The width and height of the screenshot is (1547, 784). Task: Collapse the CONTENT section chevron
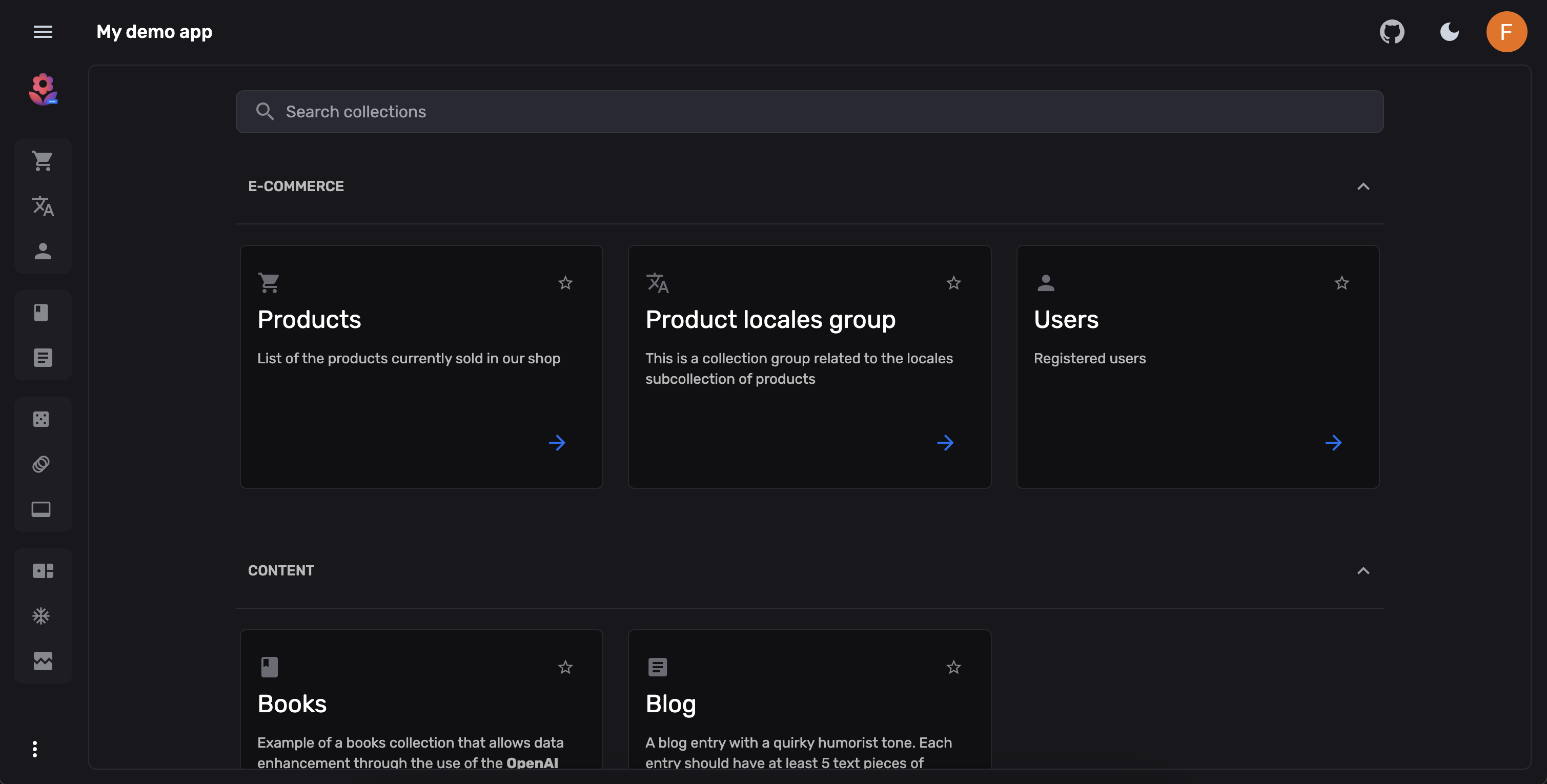pyautogui.click(x=1364, y=571)
